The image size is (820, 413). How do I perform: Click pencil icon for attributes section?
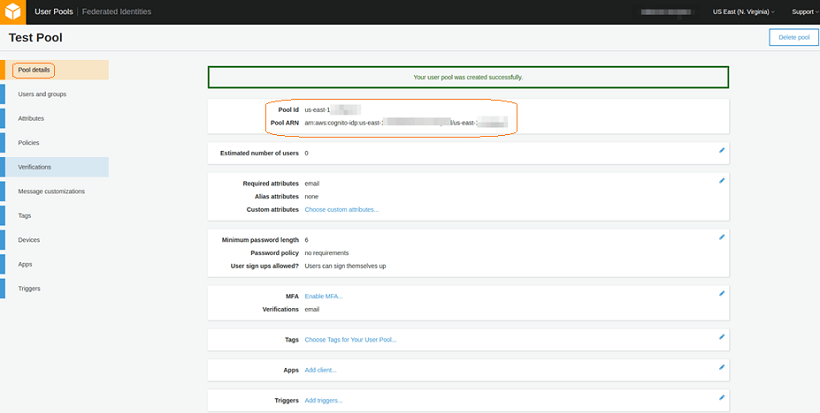point(721,180)
